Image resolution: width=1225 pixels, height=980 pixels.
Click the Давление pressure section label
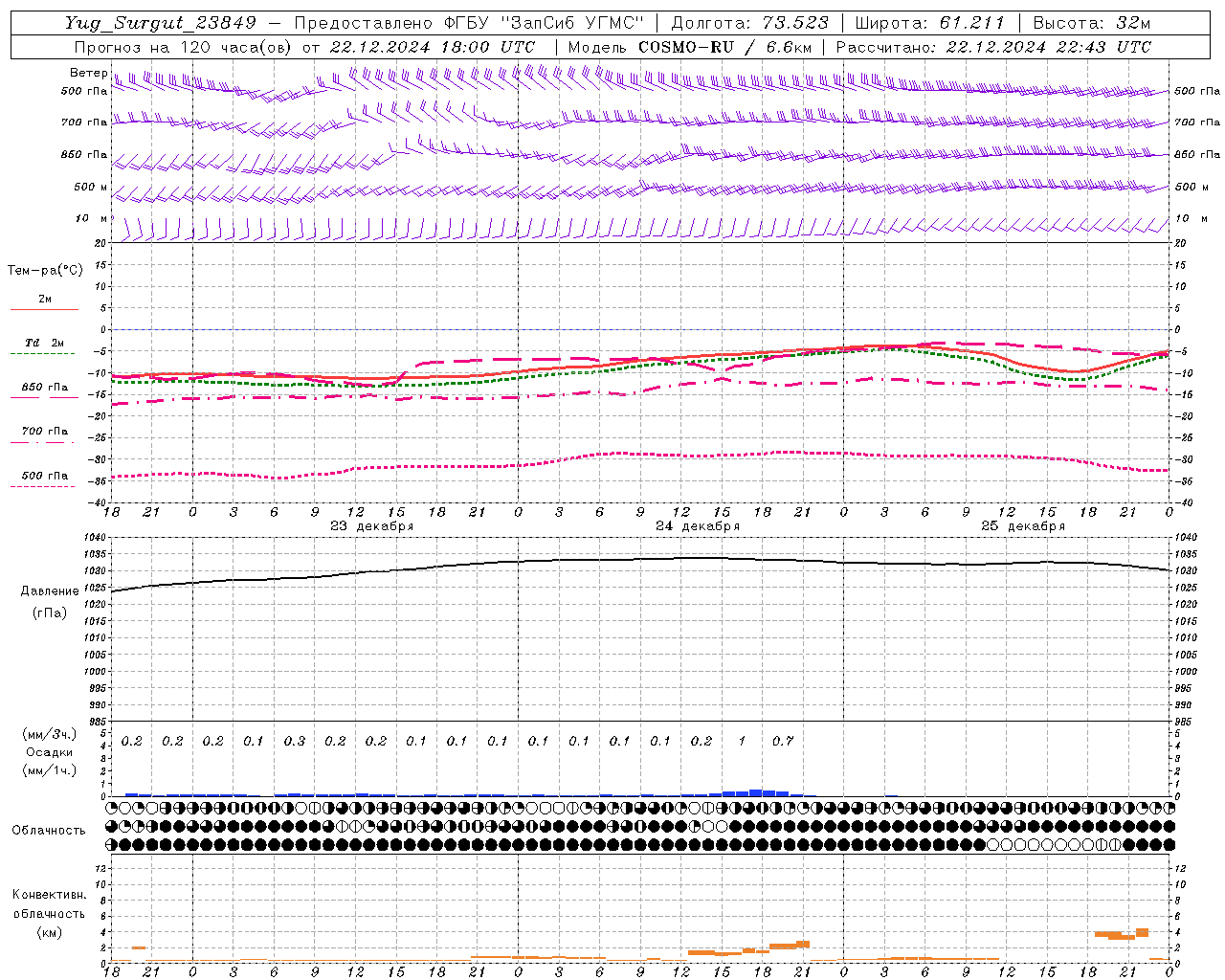[x=50, y=591]
